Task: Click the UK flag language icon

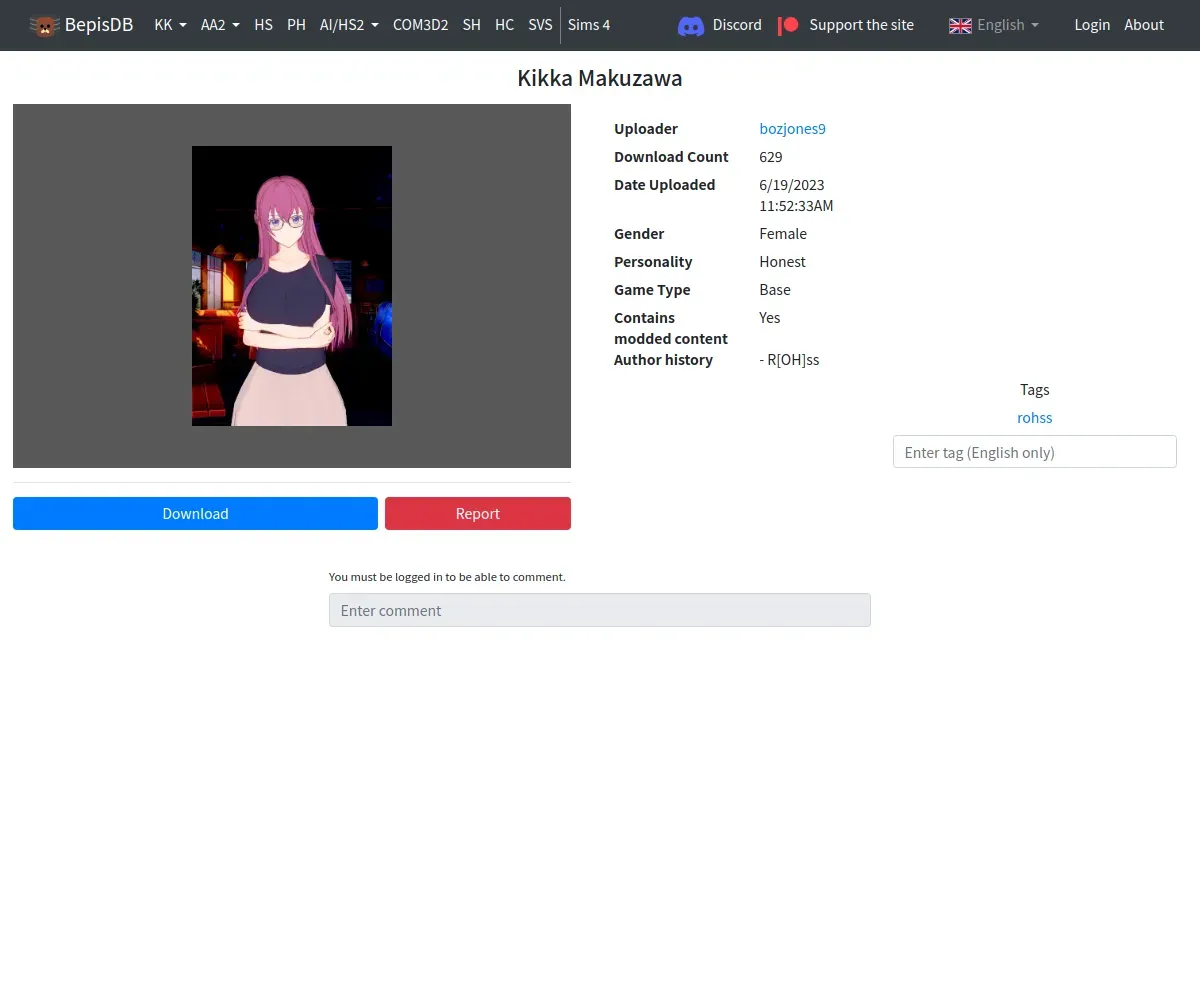Action: coord(960,25)
